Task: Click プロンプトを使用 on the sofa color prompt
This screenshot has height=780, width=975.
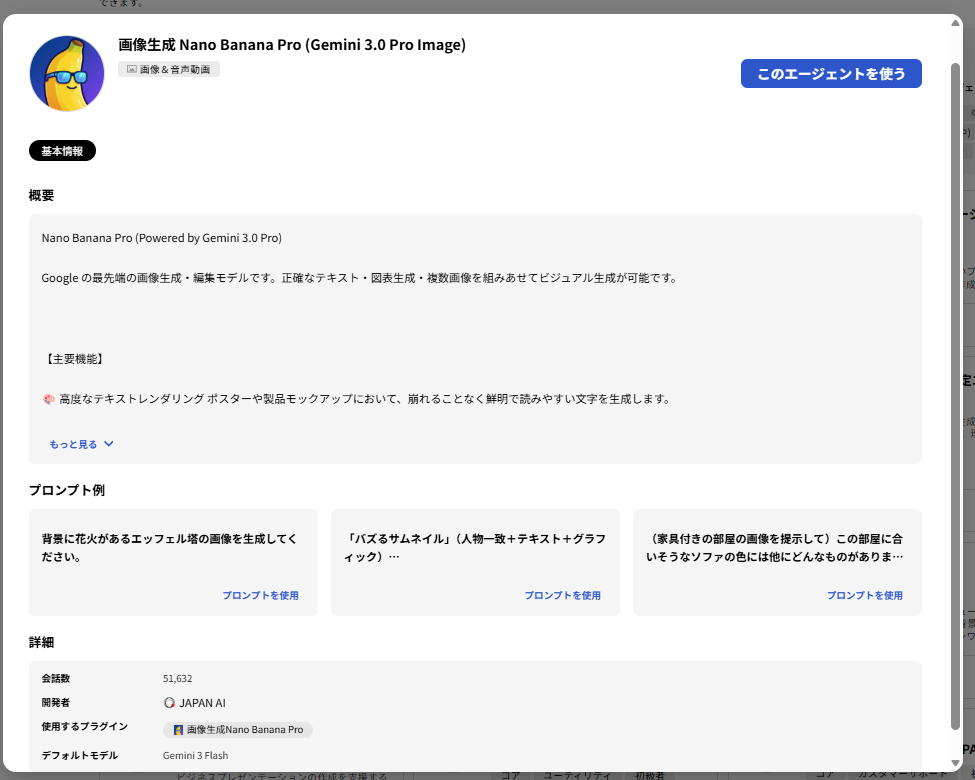Action: [866, 594]
